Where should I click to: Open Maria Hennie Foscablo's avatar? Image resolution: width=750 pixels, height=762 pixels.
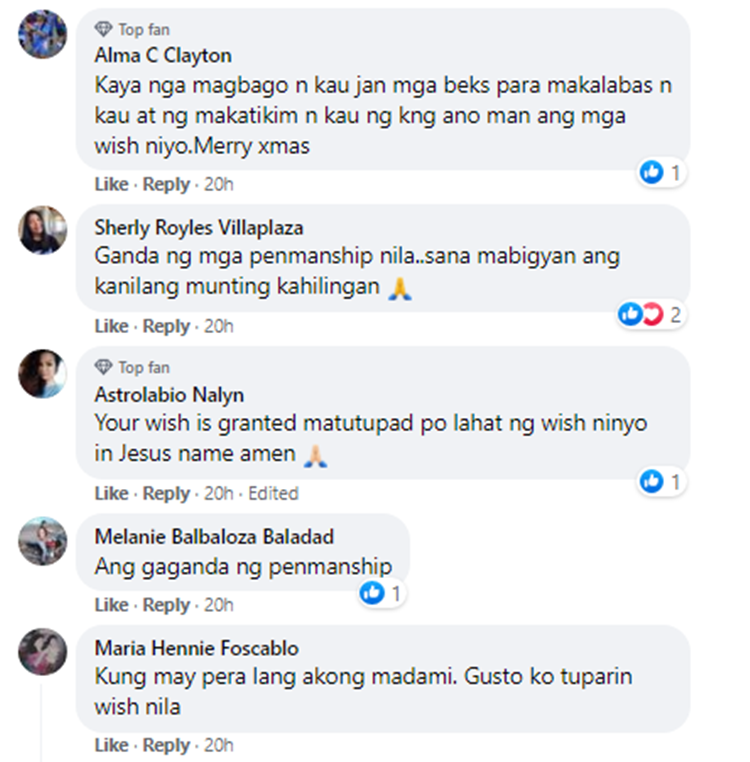click(42, 652)
